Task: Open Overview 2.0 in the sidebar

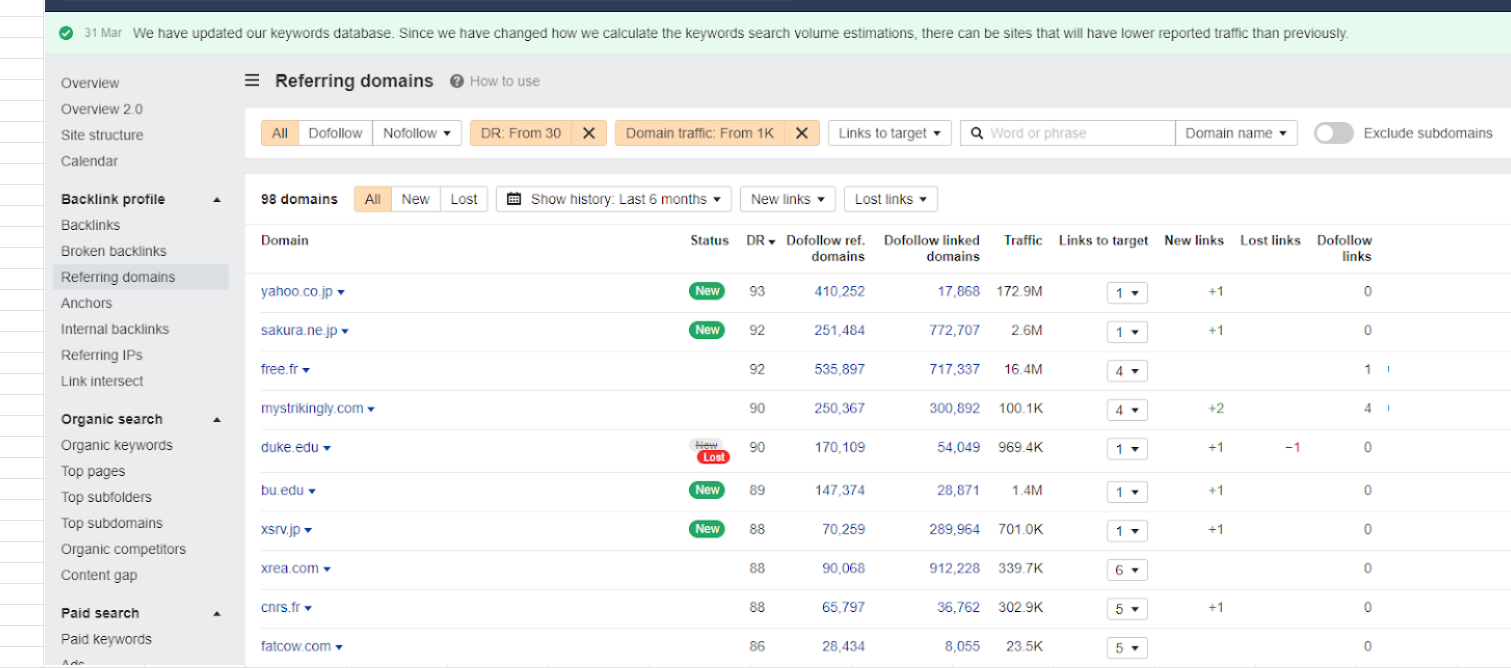Action: (102, 109)
